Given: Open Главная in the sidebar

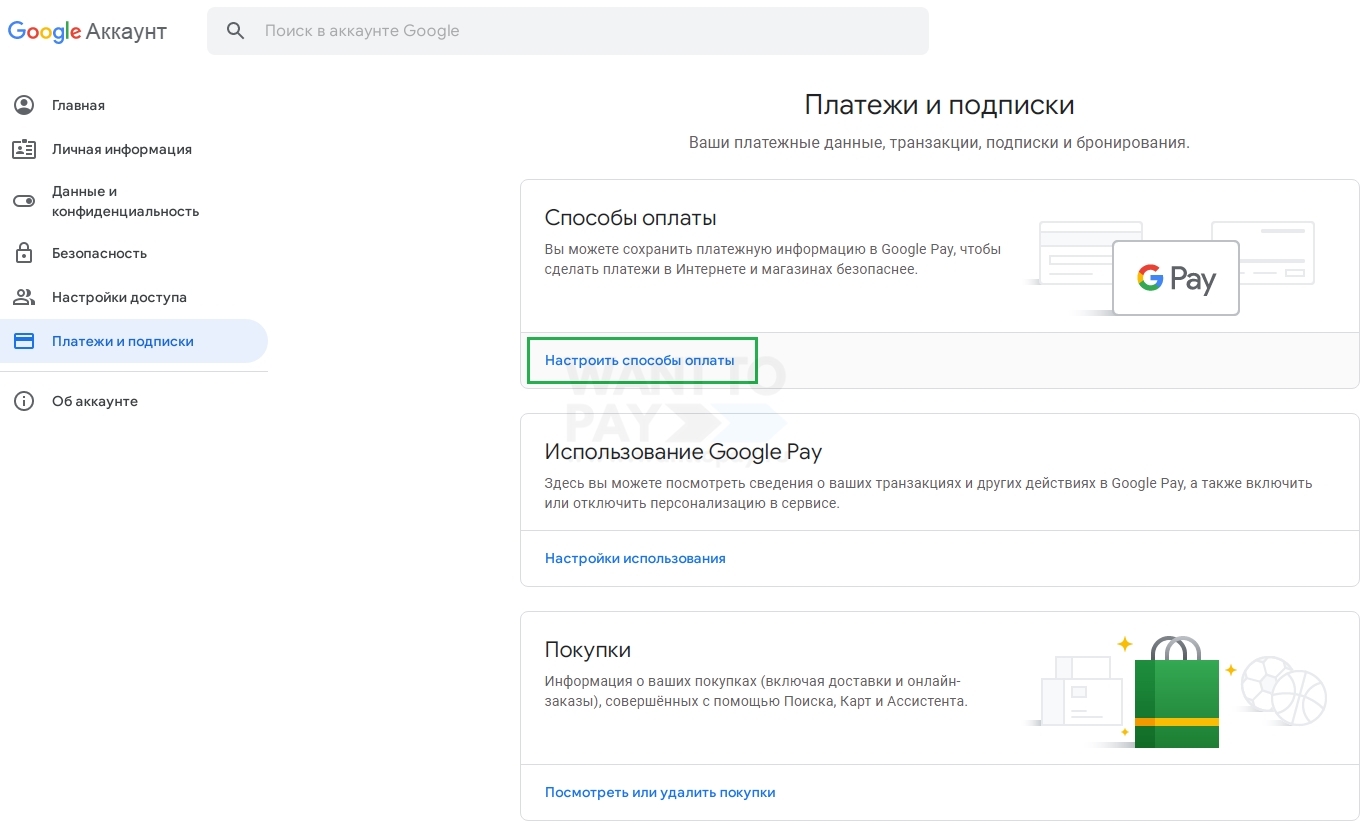Looking at the screenshot, I should [x=78, y=105].
